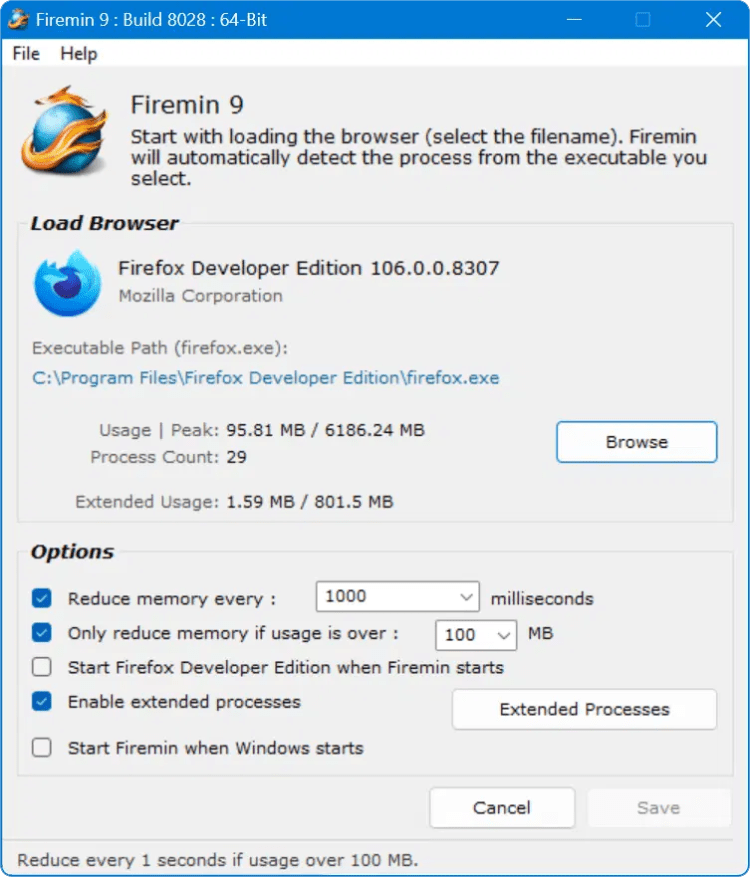Viewport: 750px width, 877px height.
Task: Open the Help menu
Action: pos(79,54)
